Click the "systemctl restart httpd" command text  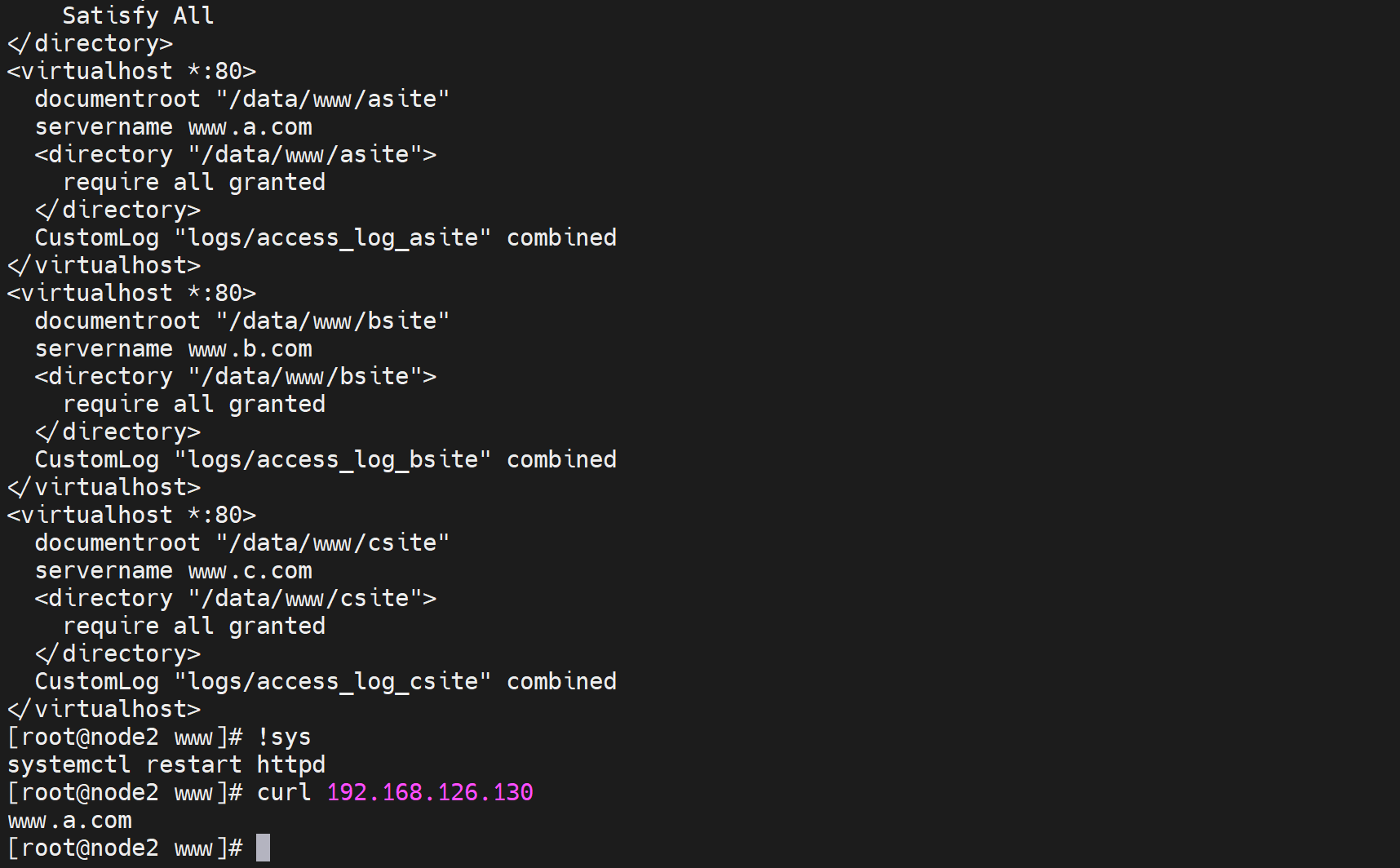pos(166,764)
